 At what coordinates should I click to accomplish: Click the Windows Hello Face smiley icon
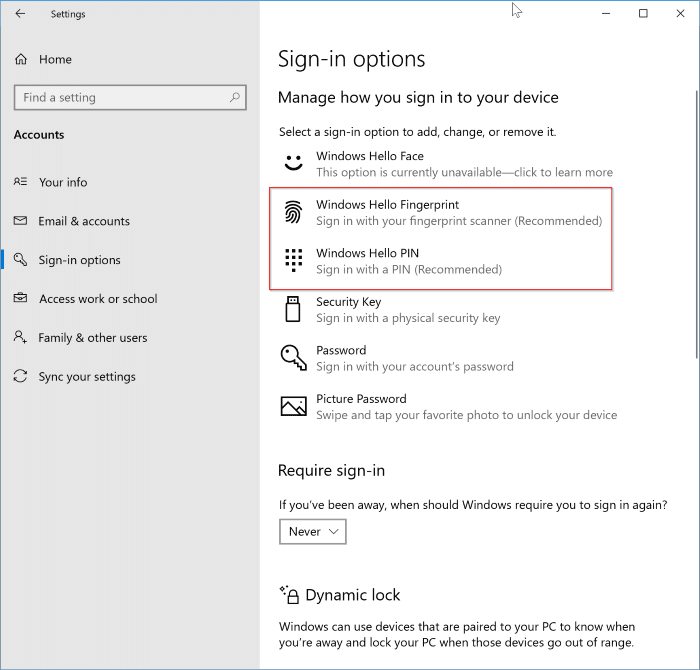[x=293, y=162]
